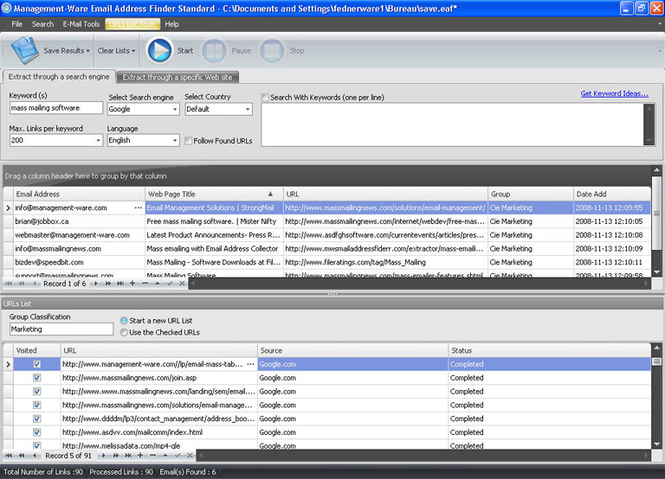Screen dimensions: 665x479
Task: Uncheck Visited box for landing/sem/email URL row
Action: click(x=37, y=391)
